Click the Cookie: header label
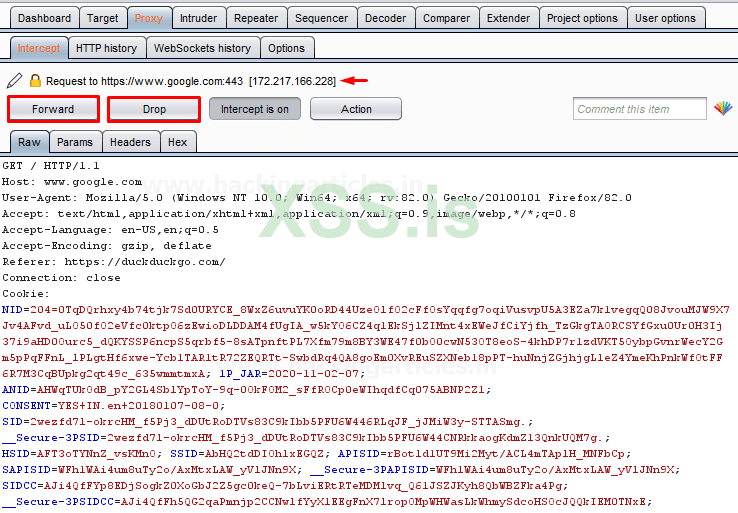Image resolution: width=738 pixels, height=513 pixels. [x=26, y=294]
